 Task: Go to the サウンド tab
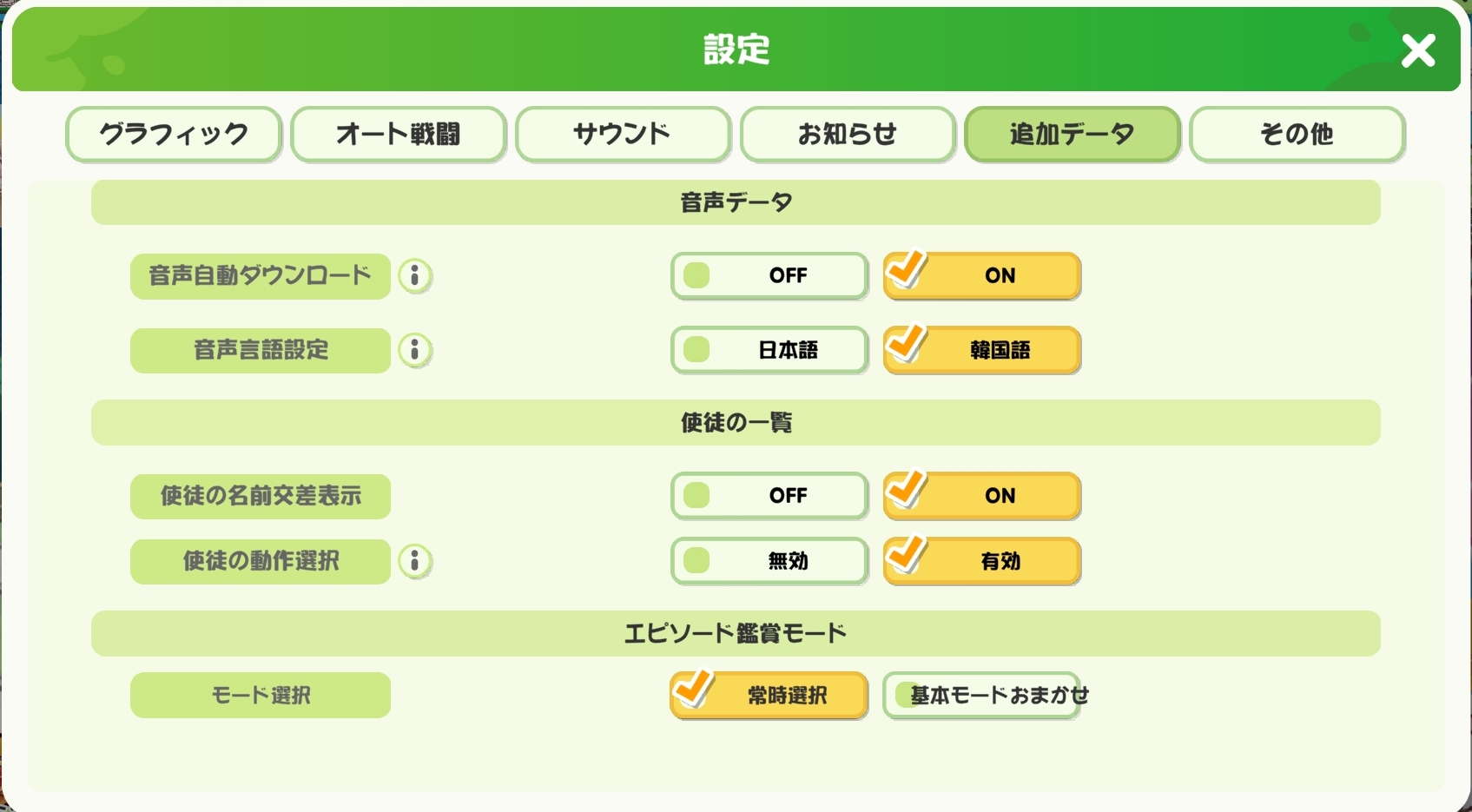[623, 135]
